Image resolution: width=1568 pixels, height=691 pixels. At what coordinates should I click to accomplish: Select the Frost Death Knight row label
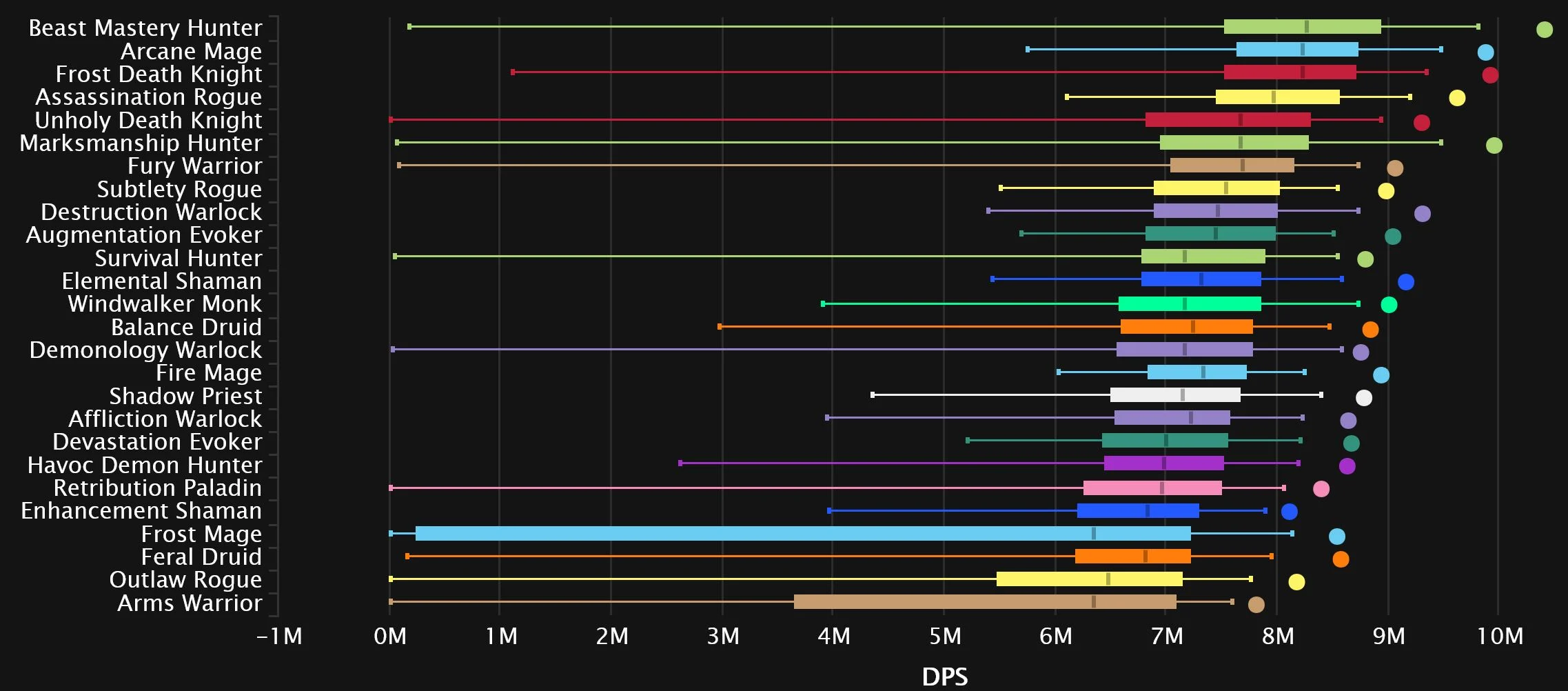tap(159, 74)
